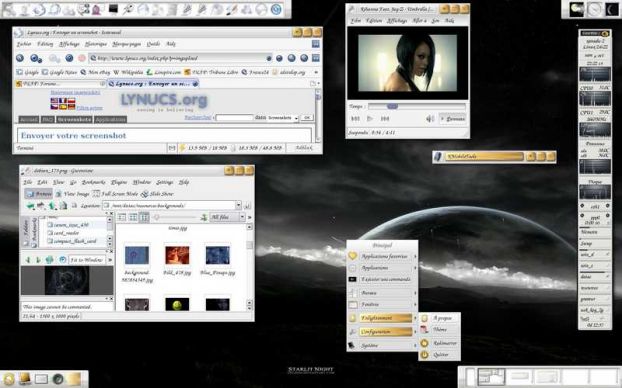
Task: Click the green back arrow in Gwenview
Action: (x=30, y=206)
